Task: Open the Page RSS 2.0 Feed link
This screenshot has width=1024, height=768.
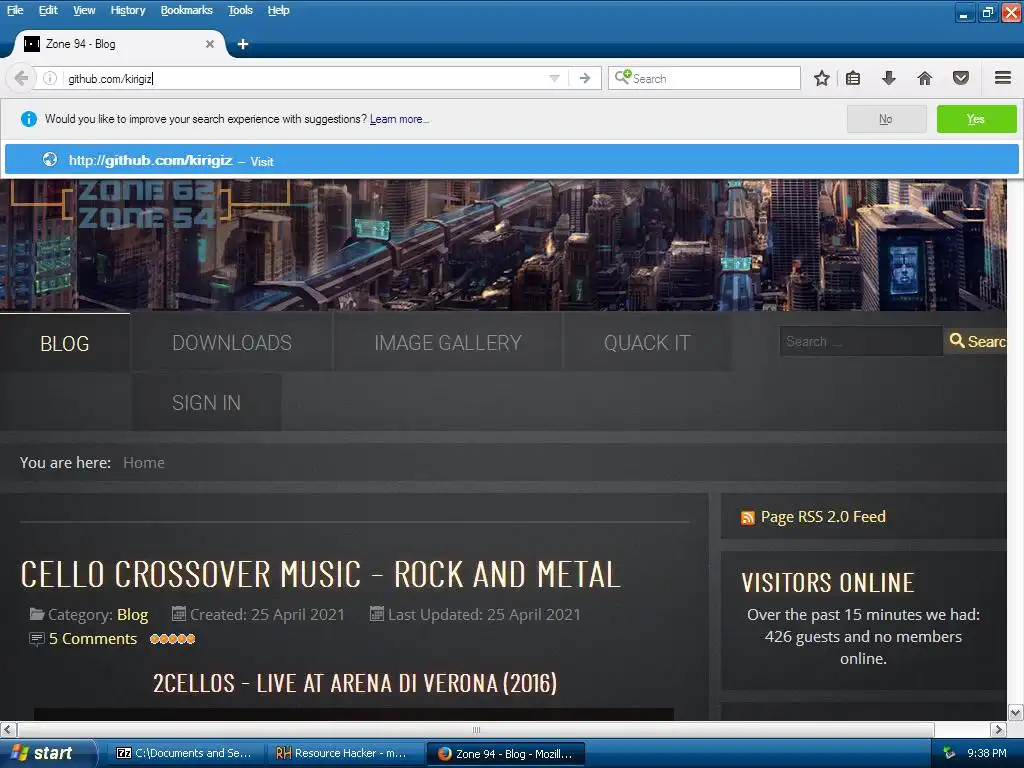Action: click(x=823, y=517)
